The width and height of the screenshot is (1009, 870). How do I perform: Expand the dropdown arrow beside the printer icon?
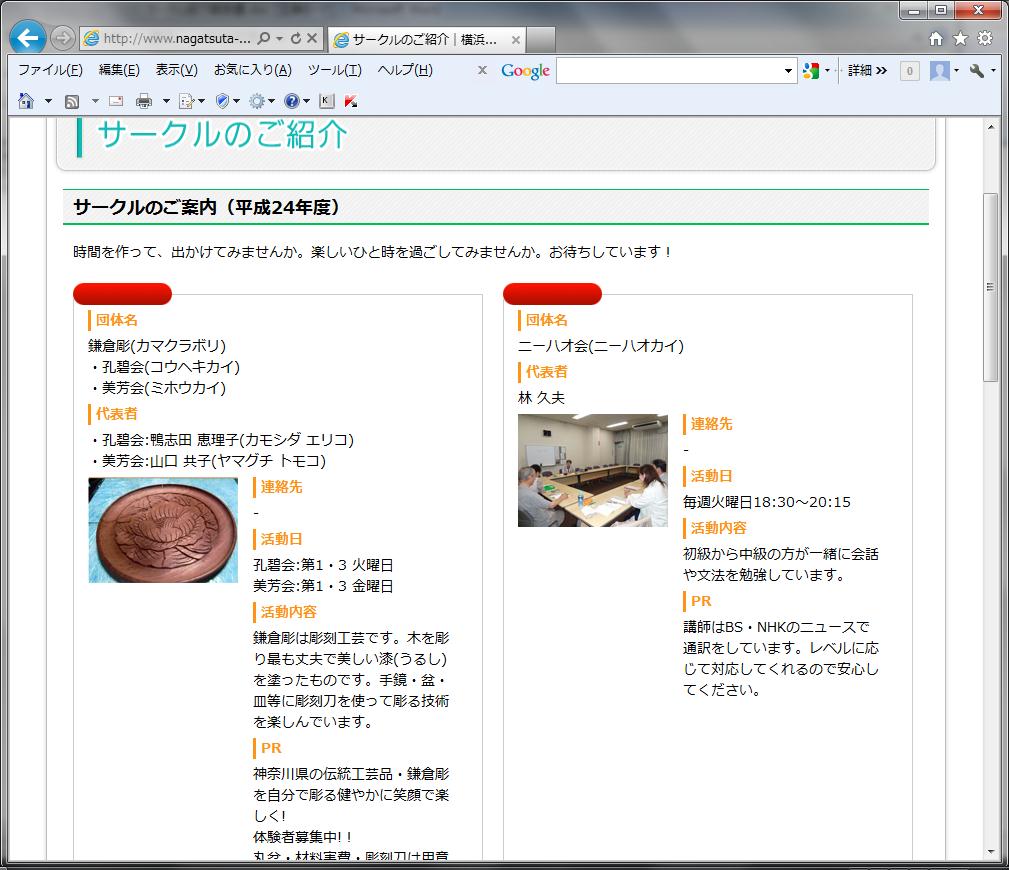[x=166, y=101]
